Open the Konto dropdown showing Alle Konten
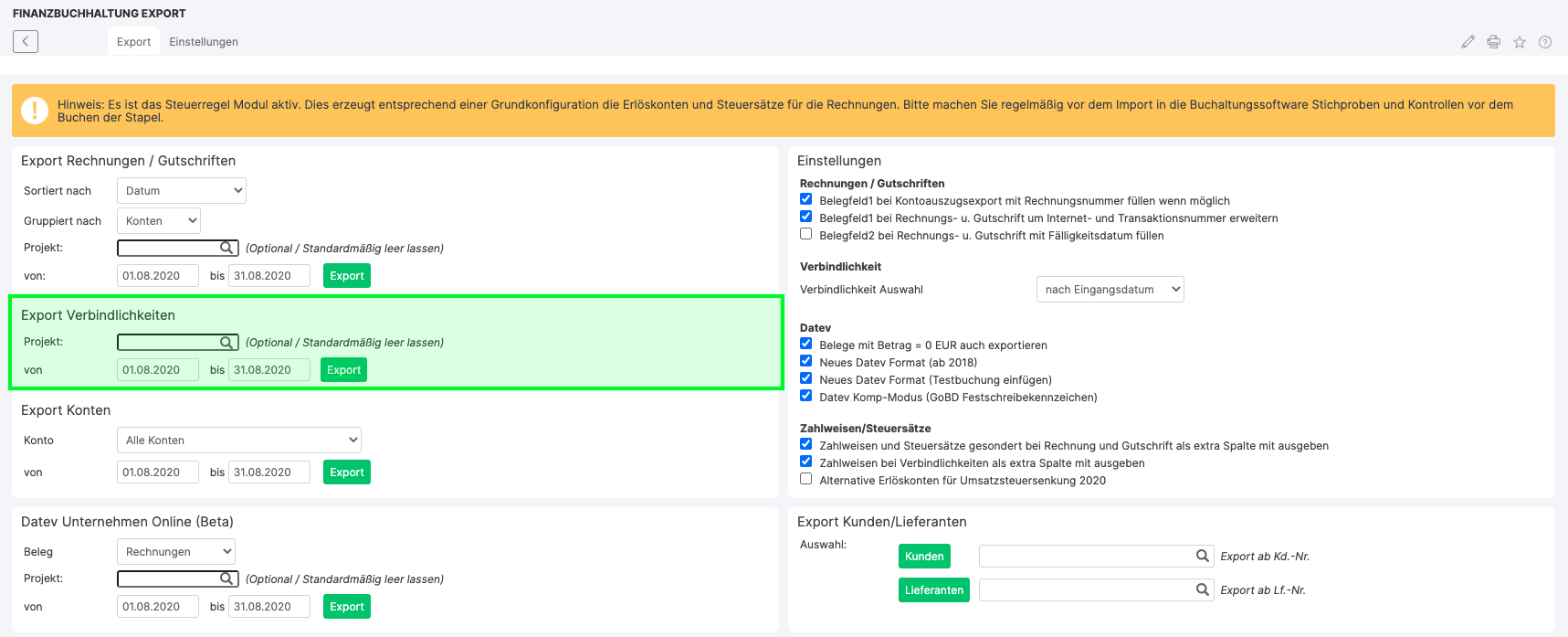This screenshot has height=637, width=1568. (x=239, y=441)
